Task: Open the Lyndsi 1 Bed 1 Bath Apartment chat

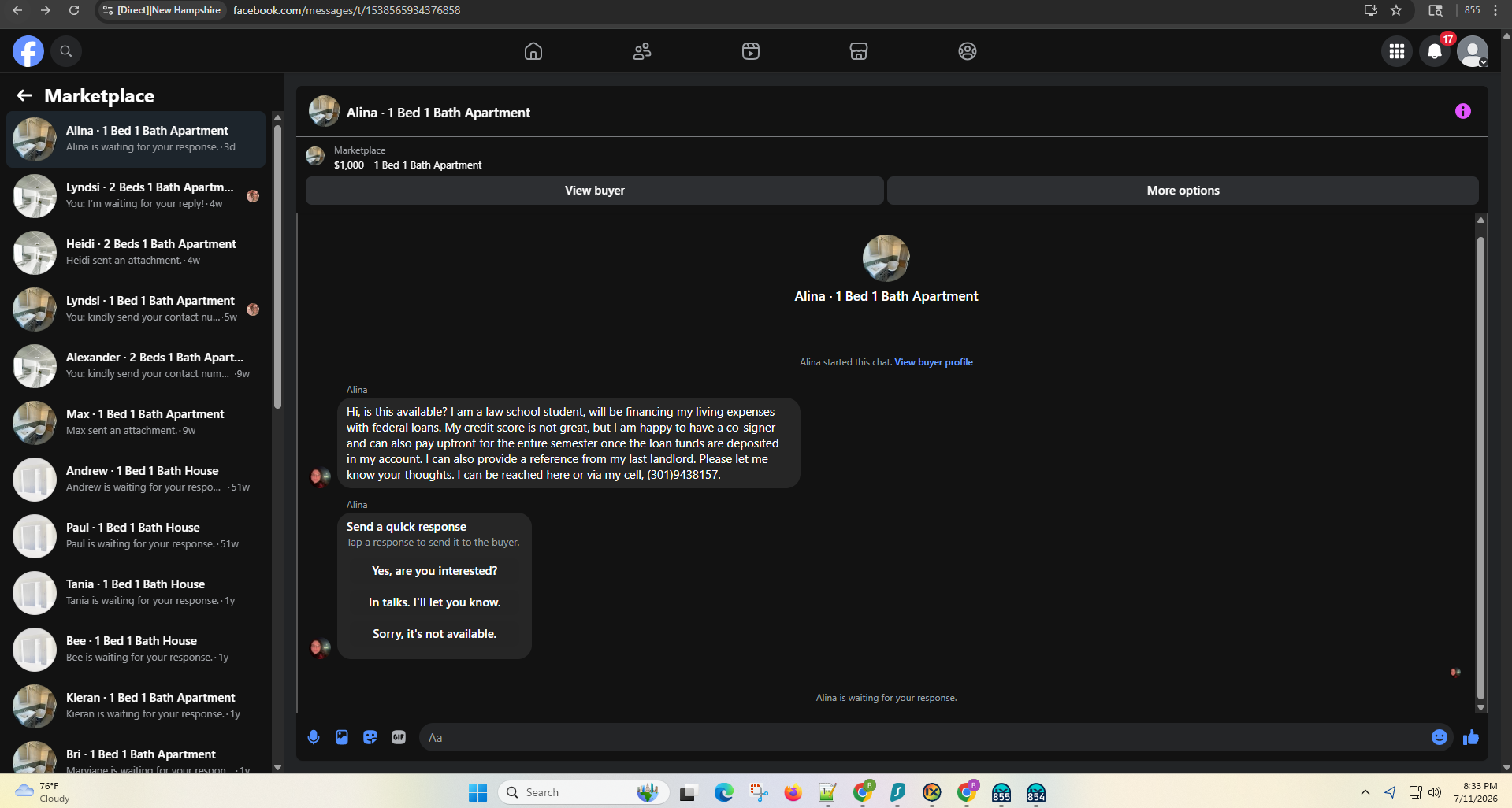Action: pos(136,309)
